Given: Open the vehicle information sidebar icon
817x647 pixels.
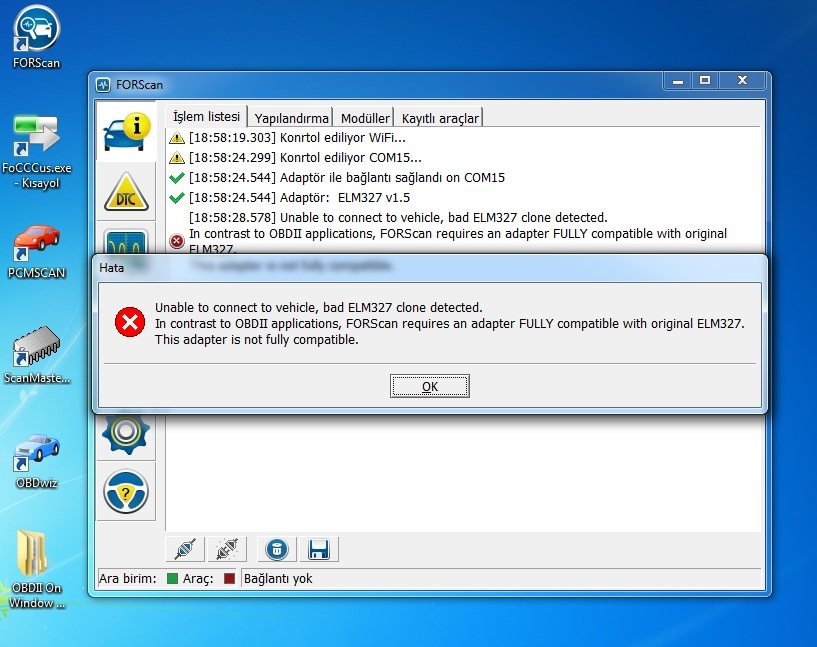Looking at the screenshot, I should (x=127, y=131).
